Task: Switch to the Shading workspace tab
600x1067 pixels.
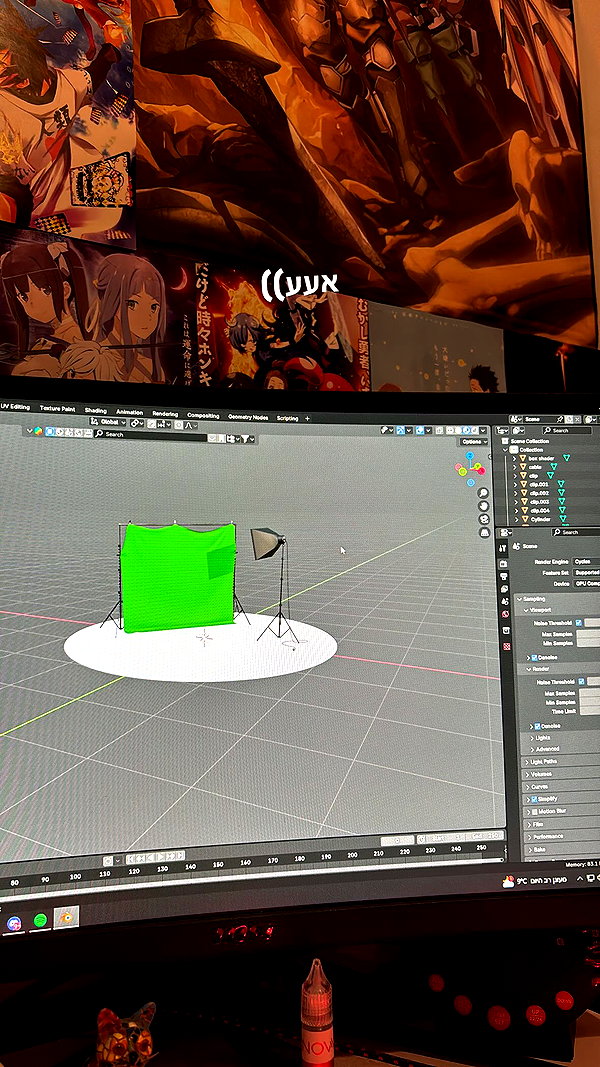Action: 95,410
